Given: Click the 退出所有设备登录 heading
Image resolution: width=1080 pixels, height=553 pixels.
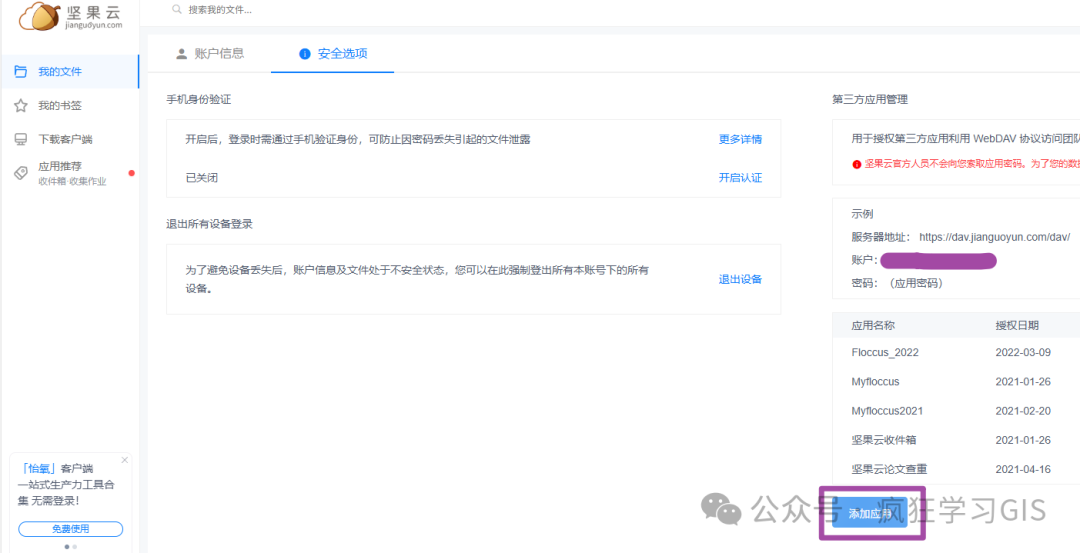Looking at the screenshot, I should coord(209,224).
